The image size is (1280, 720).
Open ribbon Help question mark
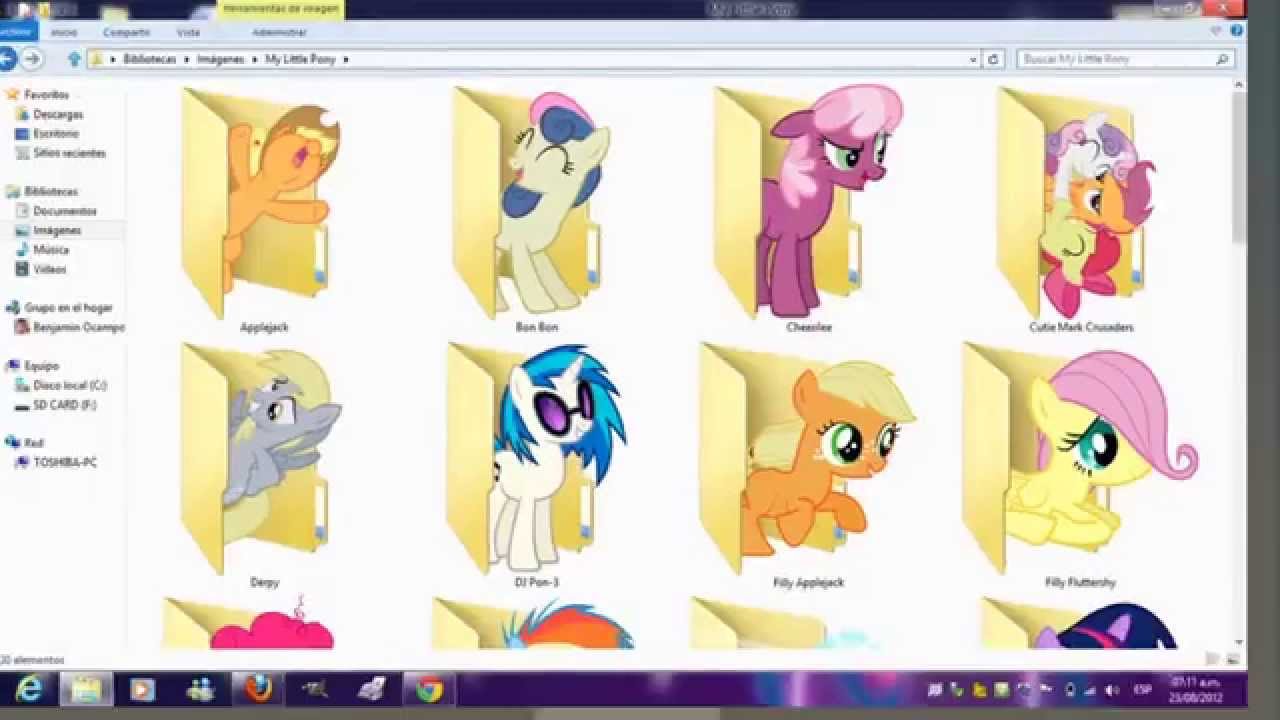[x=1238, y=32]
